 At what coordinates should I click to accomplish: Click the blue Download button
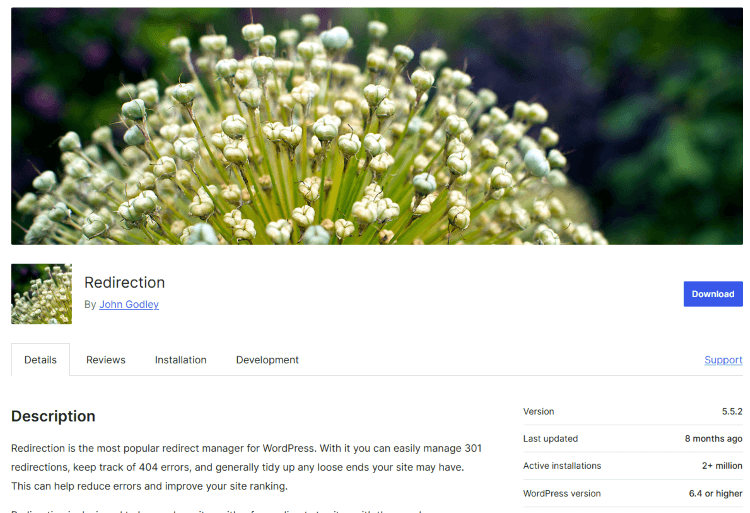pos(712,294)
